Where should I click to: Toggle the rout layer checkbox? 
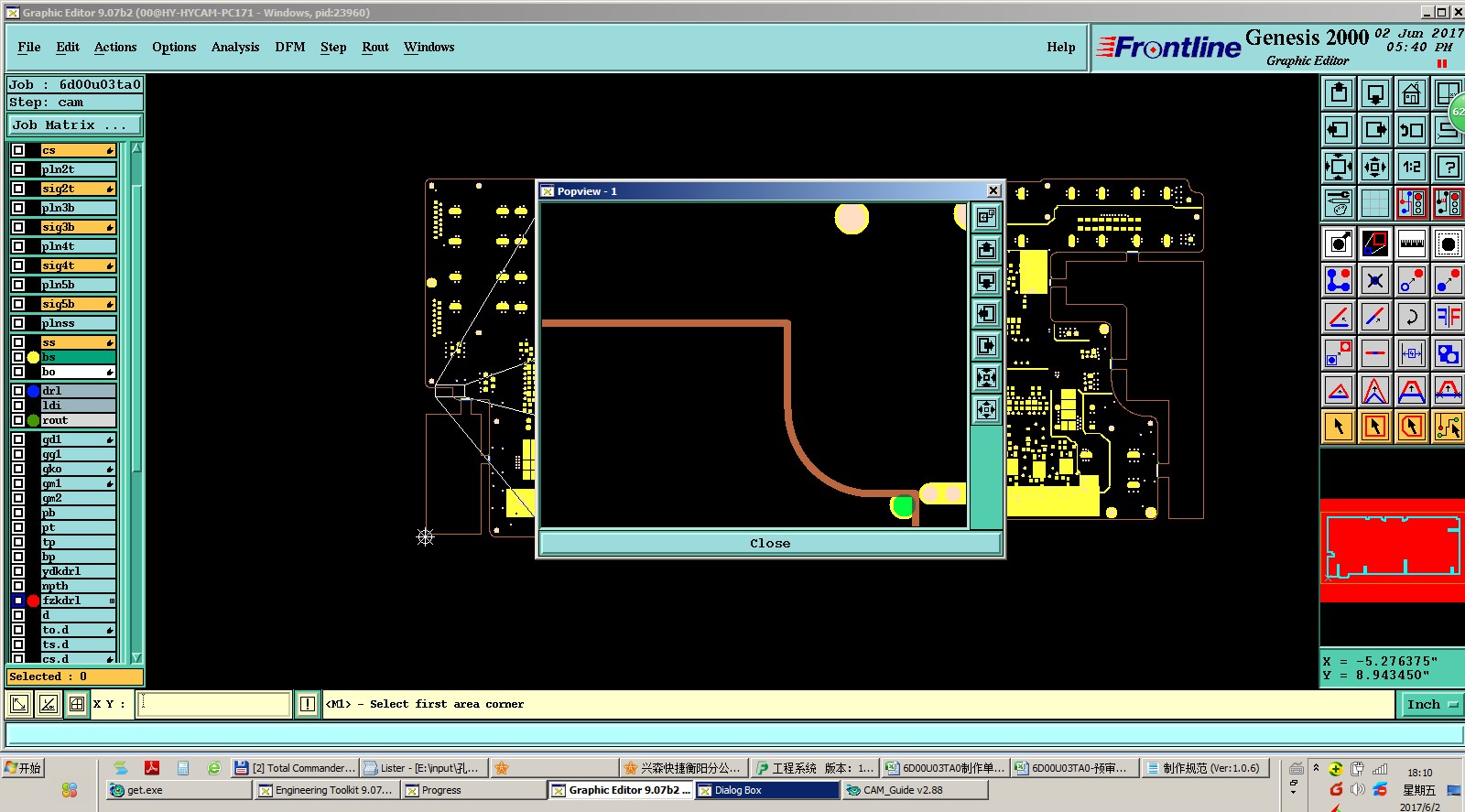pos(18,420)
